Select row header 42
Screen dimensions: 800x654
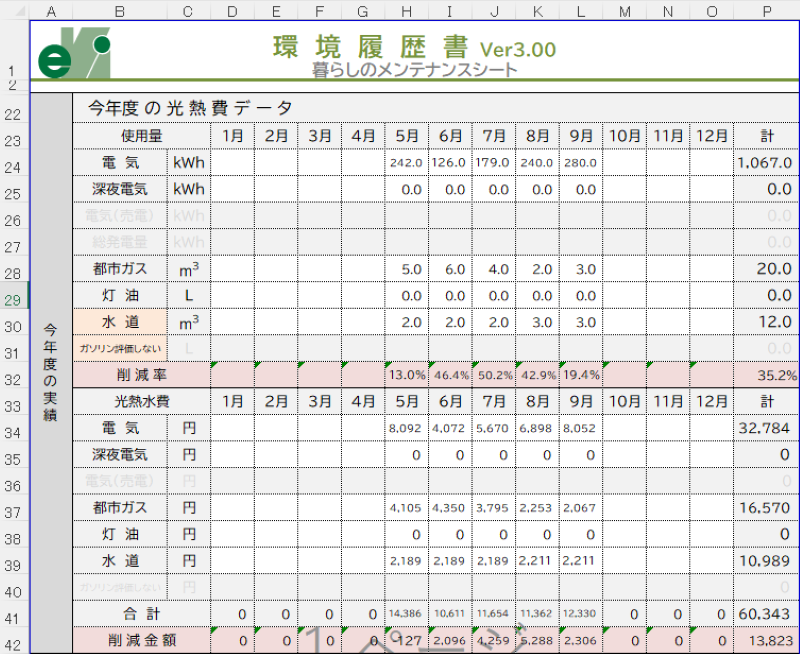(x=14, y=643)
